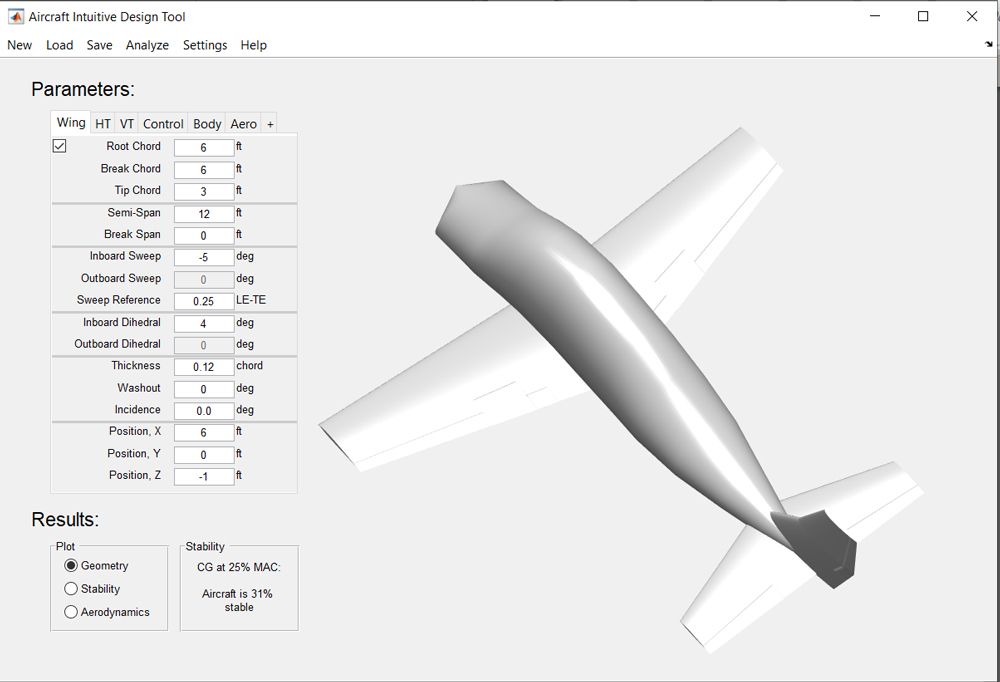
Task: Select the Aerodynamics plot radio button
Action: (71, 612)
